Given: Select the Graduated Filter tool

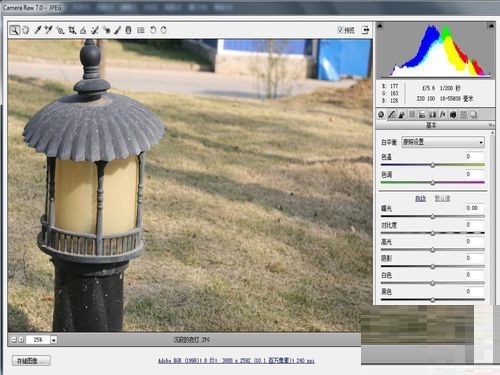Looking at the screenshot, I should (x=128, y=30).
